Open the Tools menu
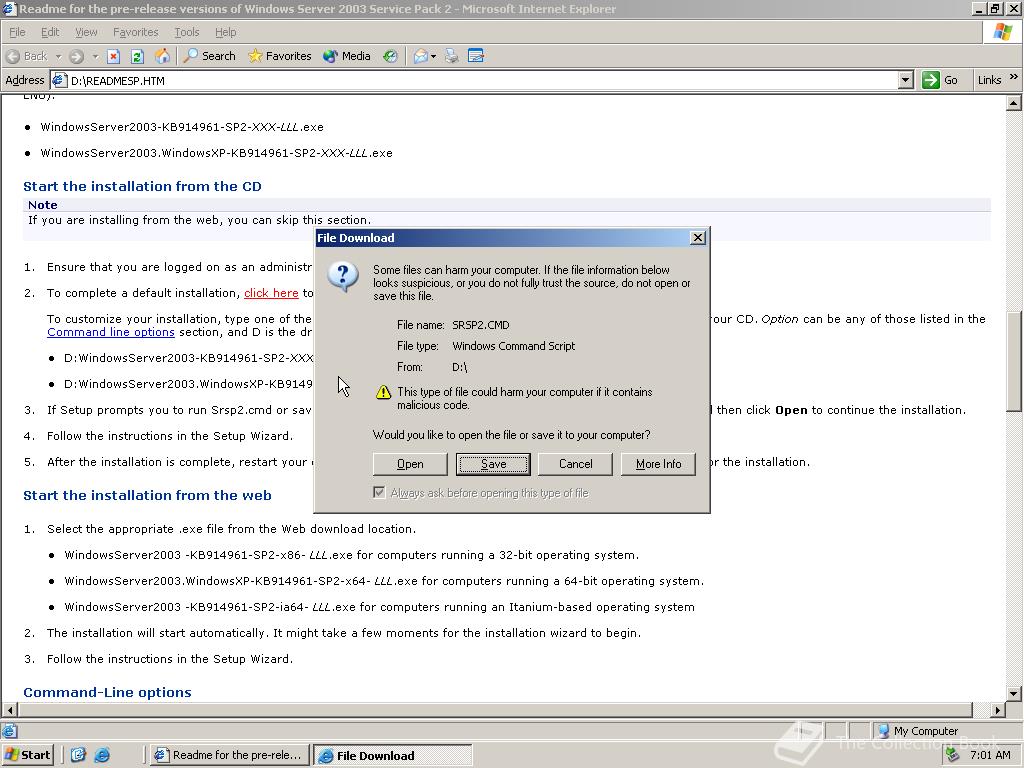 click(186, 32)
